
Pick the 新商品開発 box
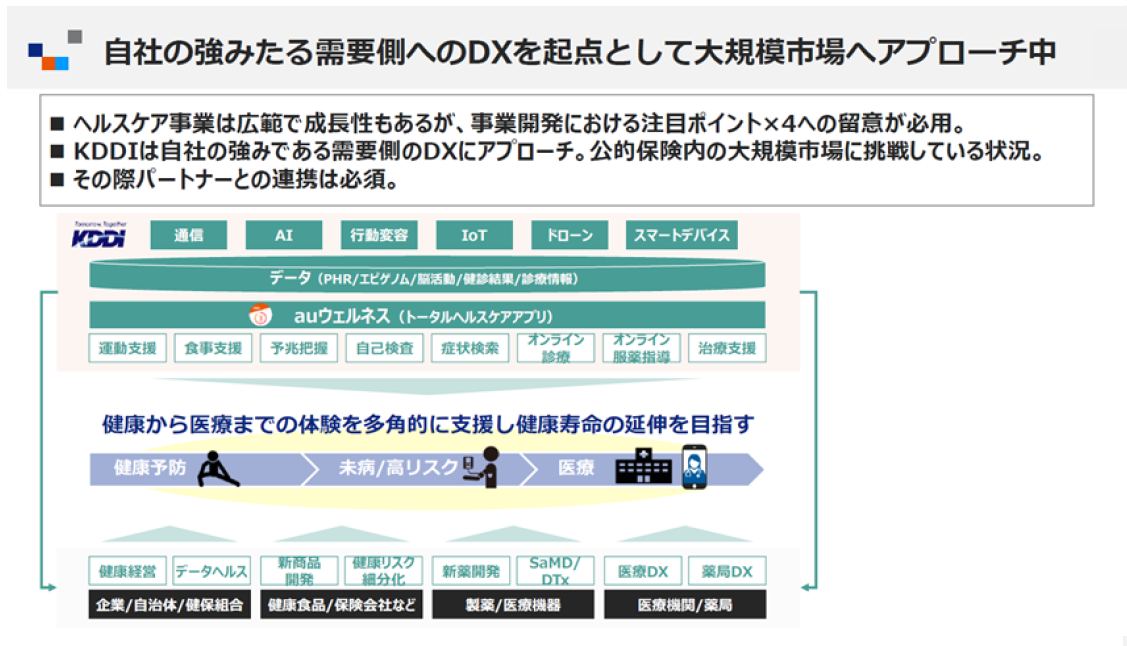click(299, 571)
